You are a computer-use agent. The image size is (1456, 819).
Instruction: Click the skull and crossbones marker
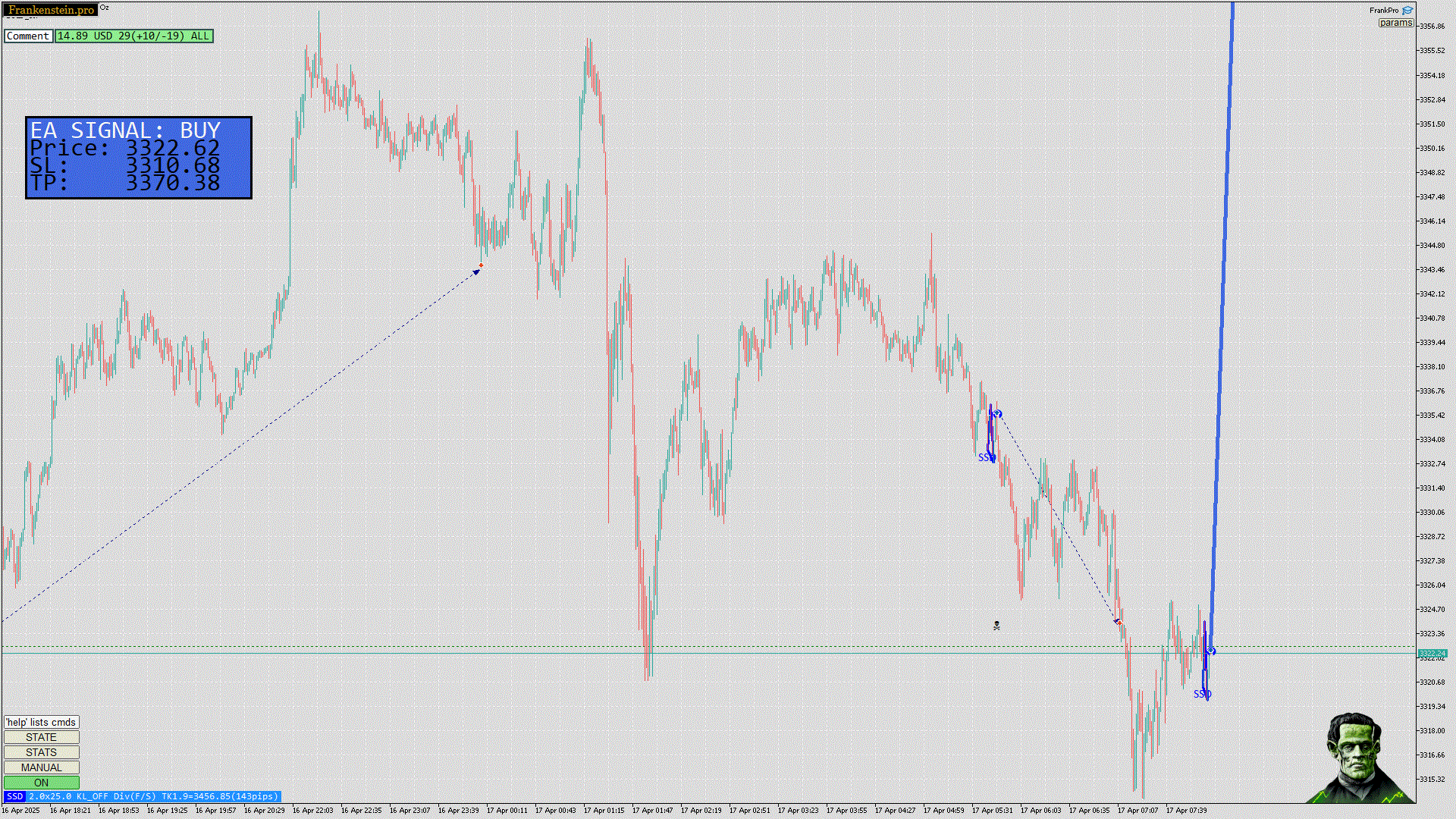(x=996, y=626)
